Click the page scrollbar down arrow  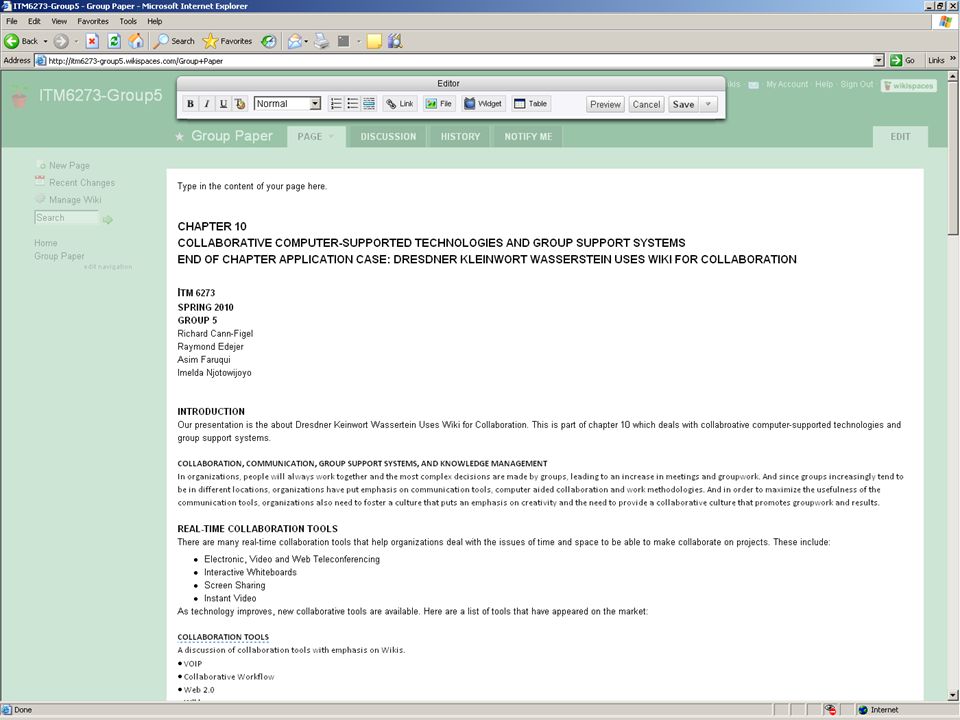953,695
